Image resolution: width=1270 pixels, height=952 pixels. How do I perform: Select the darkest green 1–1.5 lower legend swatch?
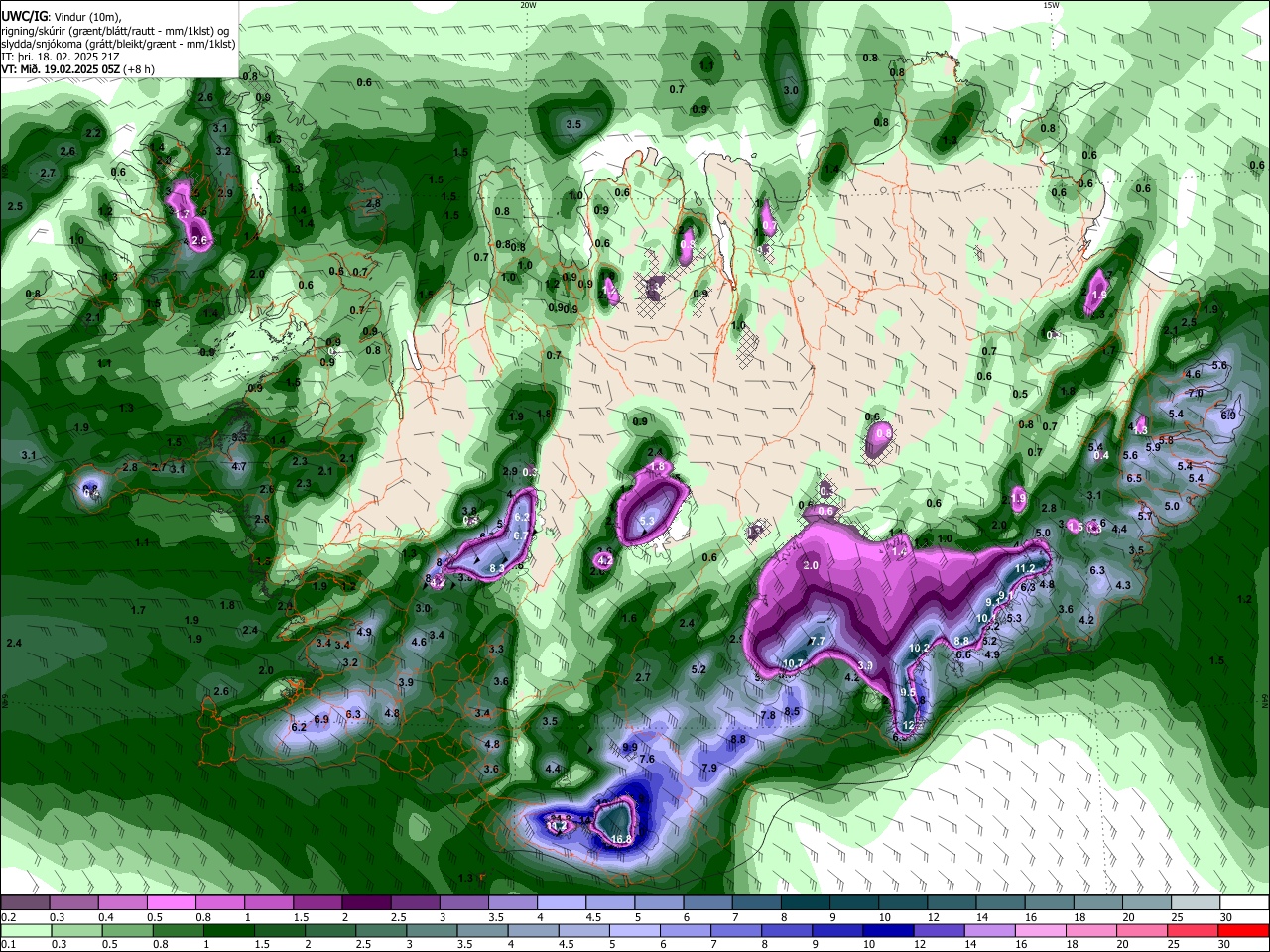[x=228, y=930]
